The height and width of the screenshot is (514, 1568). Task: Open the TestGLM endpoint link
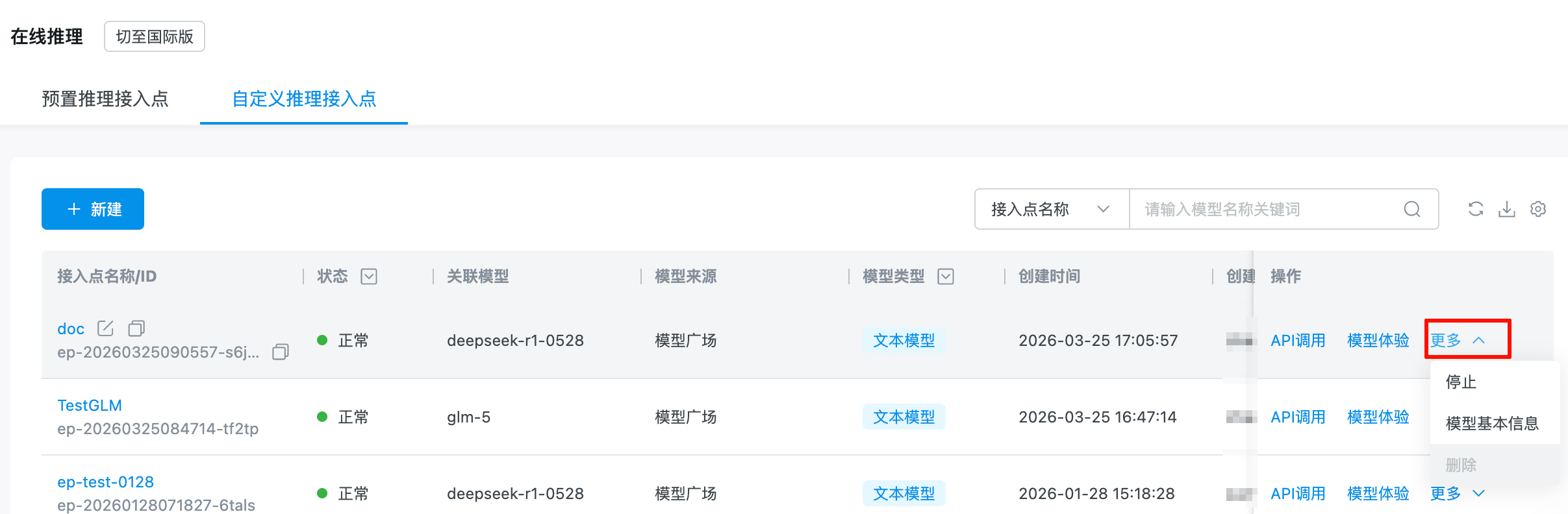point(90,406)
